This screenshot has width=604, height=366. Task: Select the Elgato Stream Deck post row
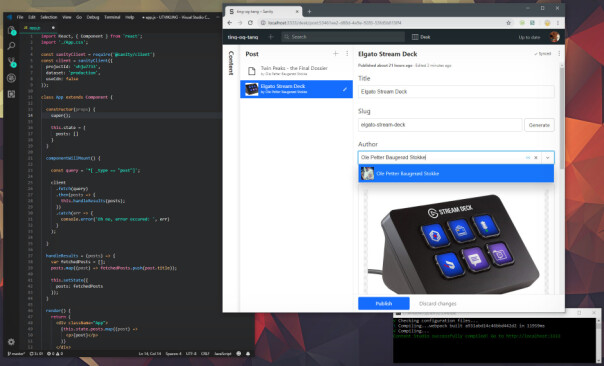coord(296,89)
